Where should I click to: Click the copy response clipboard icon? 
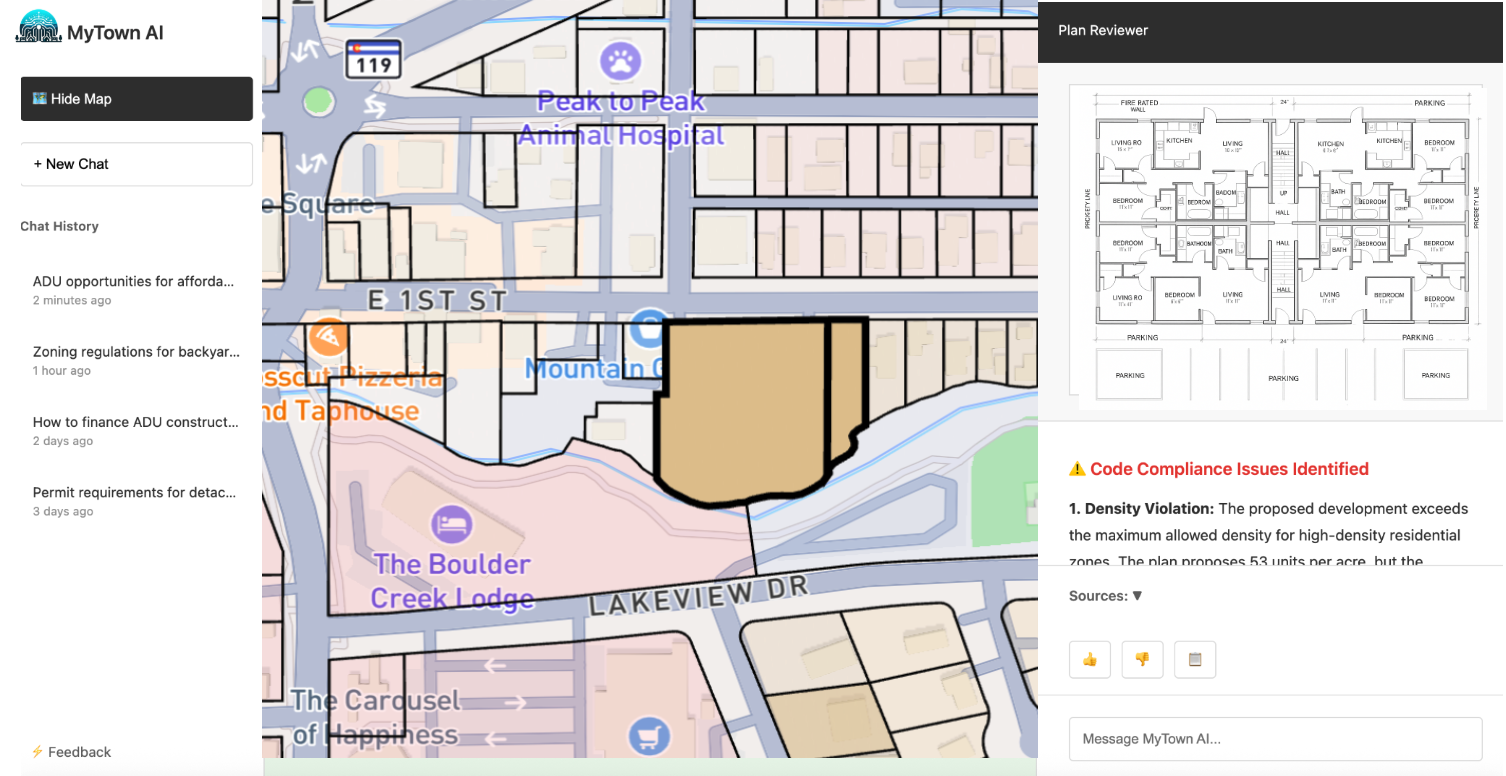(x=1194, y=660)
